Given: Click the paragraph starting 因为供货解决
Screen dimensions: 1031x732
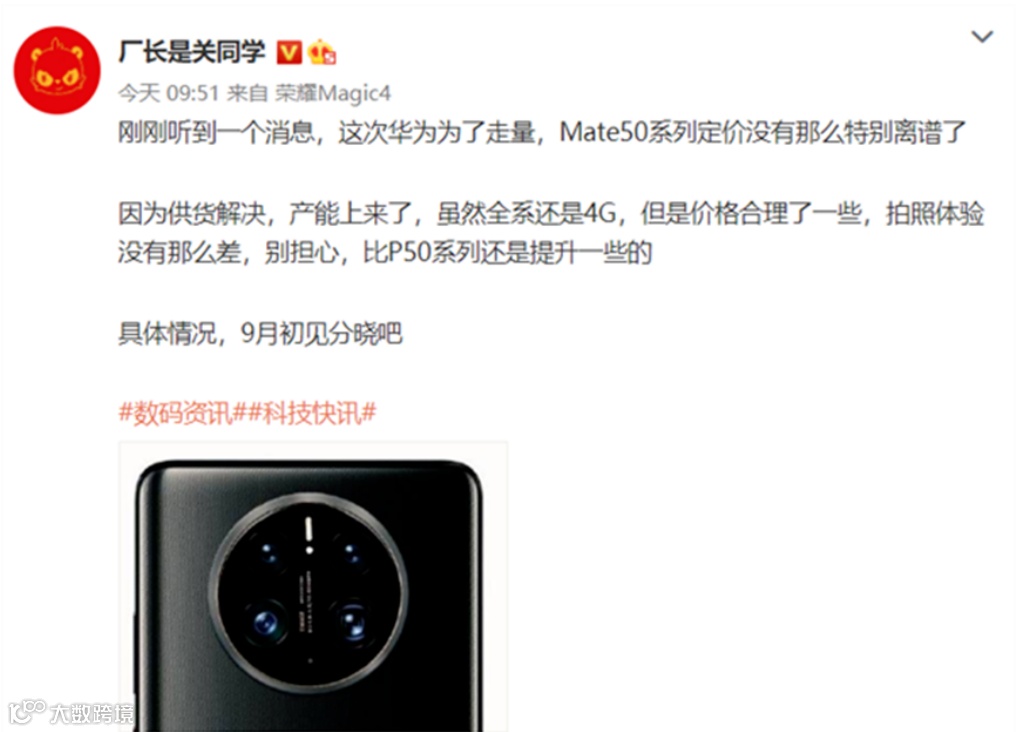Looking at the screenshot, I should point(551,233).
